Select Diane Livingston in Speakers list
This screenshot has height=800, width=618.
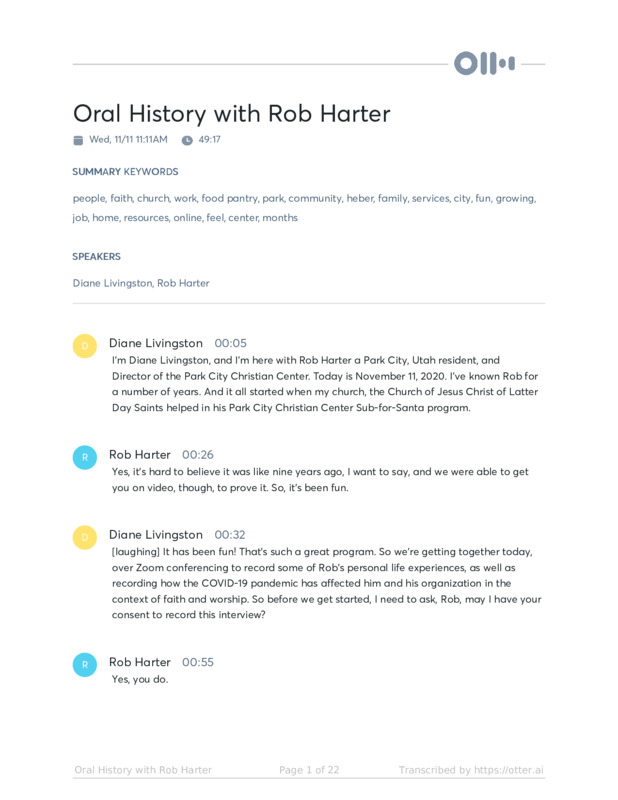click(112, 283)
